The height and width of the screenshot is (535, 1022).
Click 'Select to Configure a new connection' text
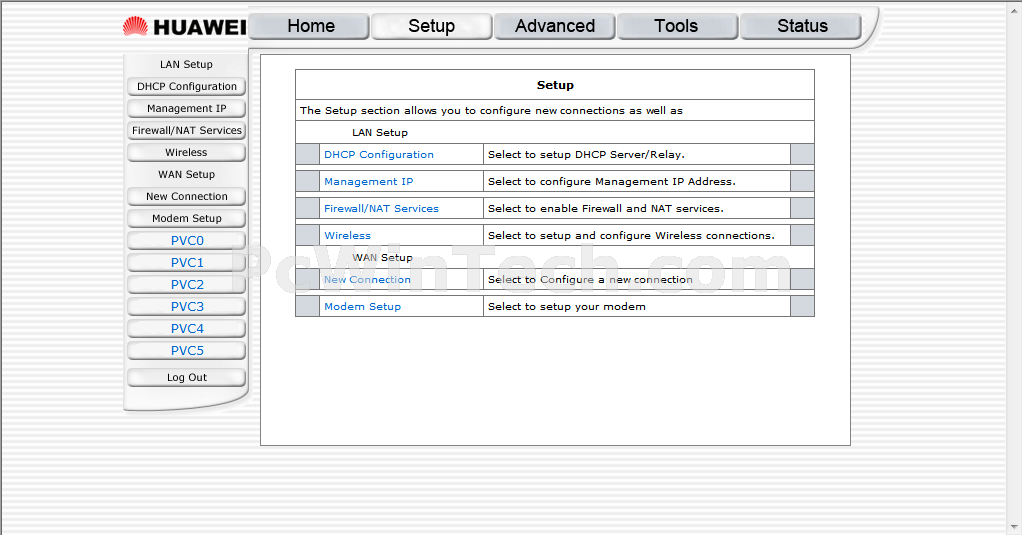point(591,280)
